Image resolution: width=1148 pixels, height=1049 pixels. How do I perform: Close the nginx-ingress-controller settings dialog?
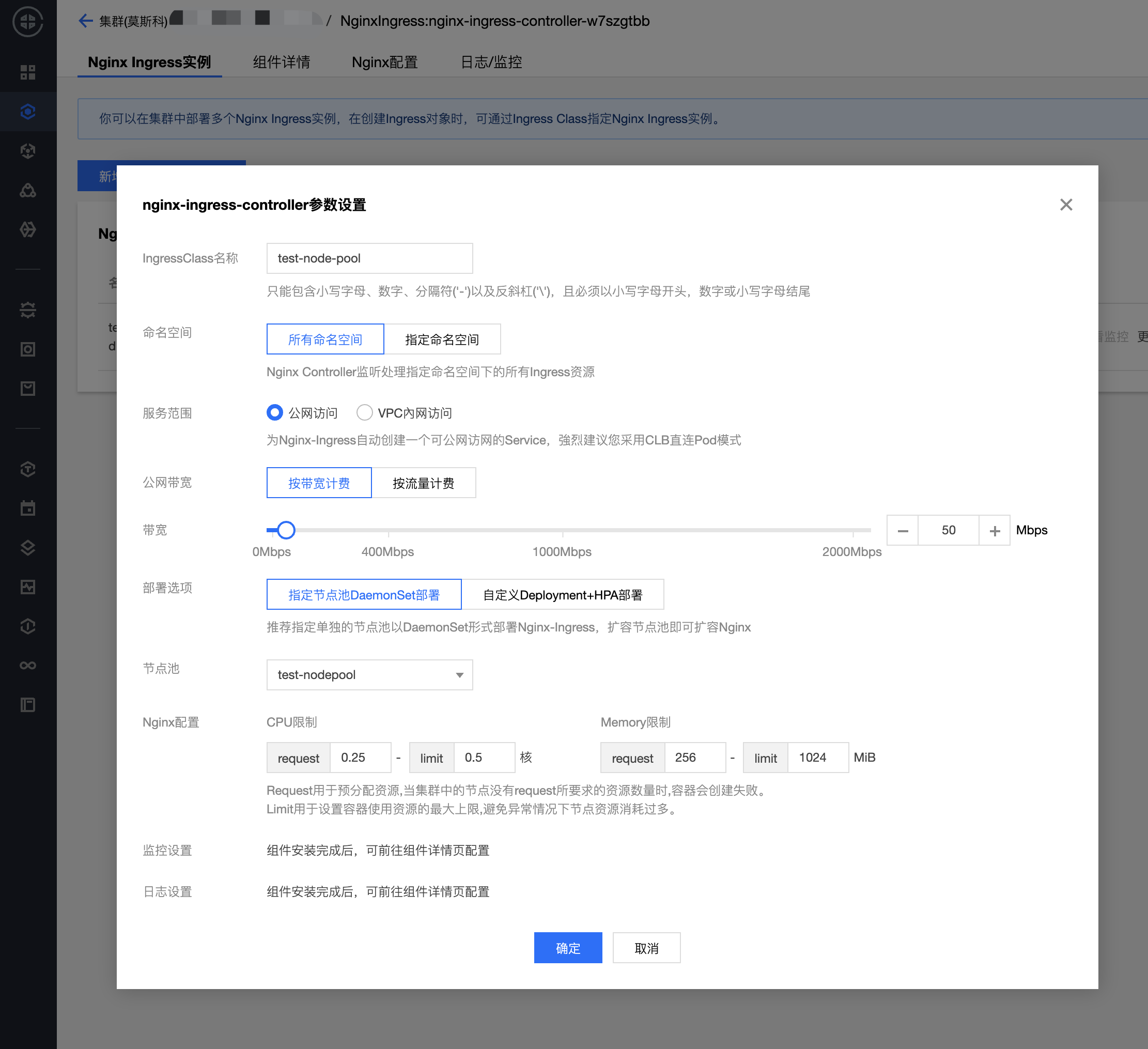tap(1066, 205)
